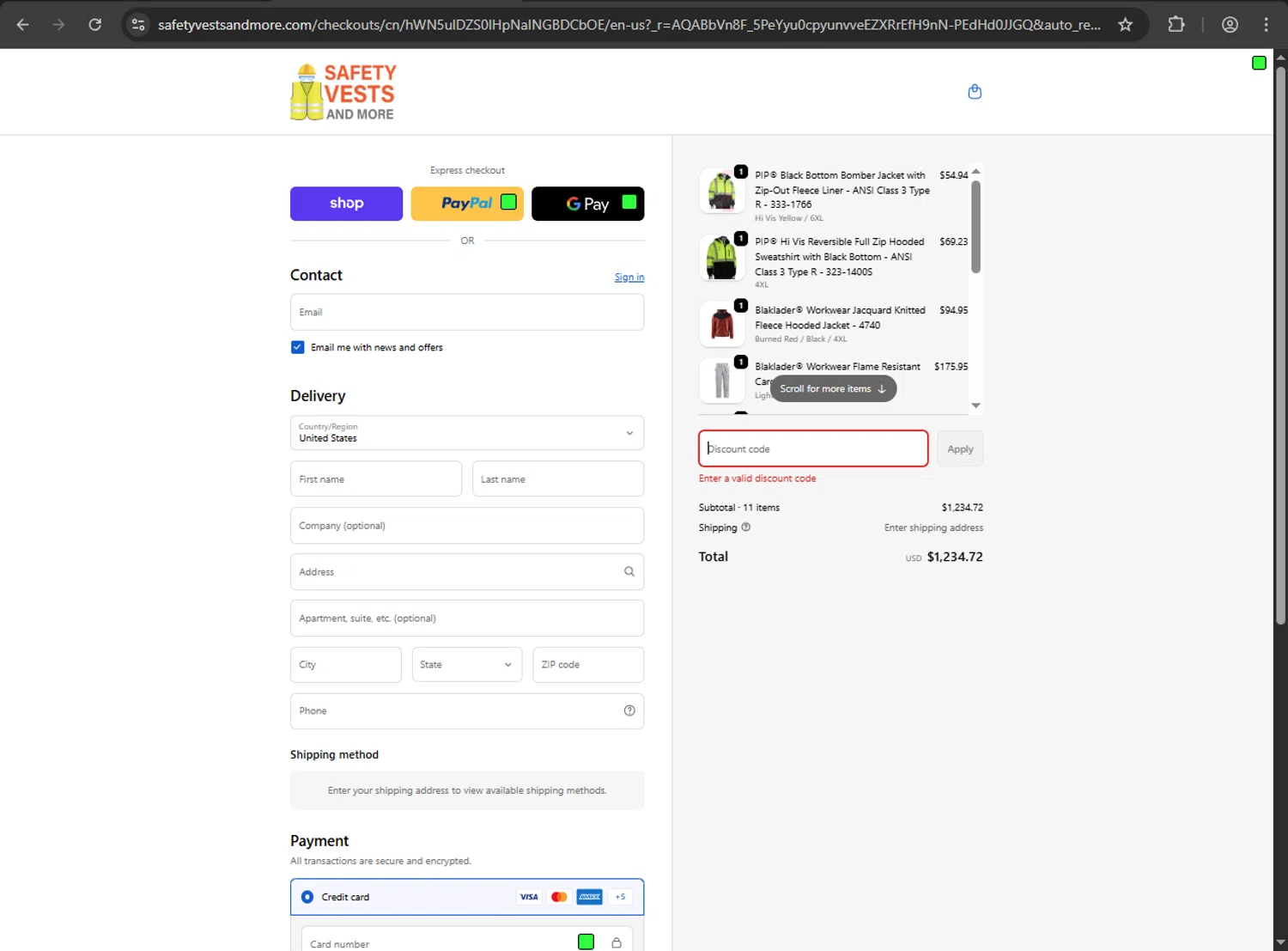1288x951 pixels.
Task: Click the address search magnifier icon
Action: [629, 571]
